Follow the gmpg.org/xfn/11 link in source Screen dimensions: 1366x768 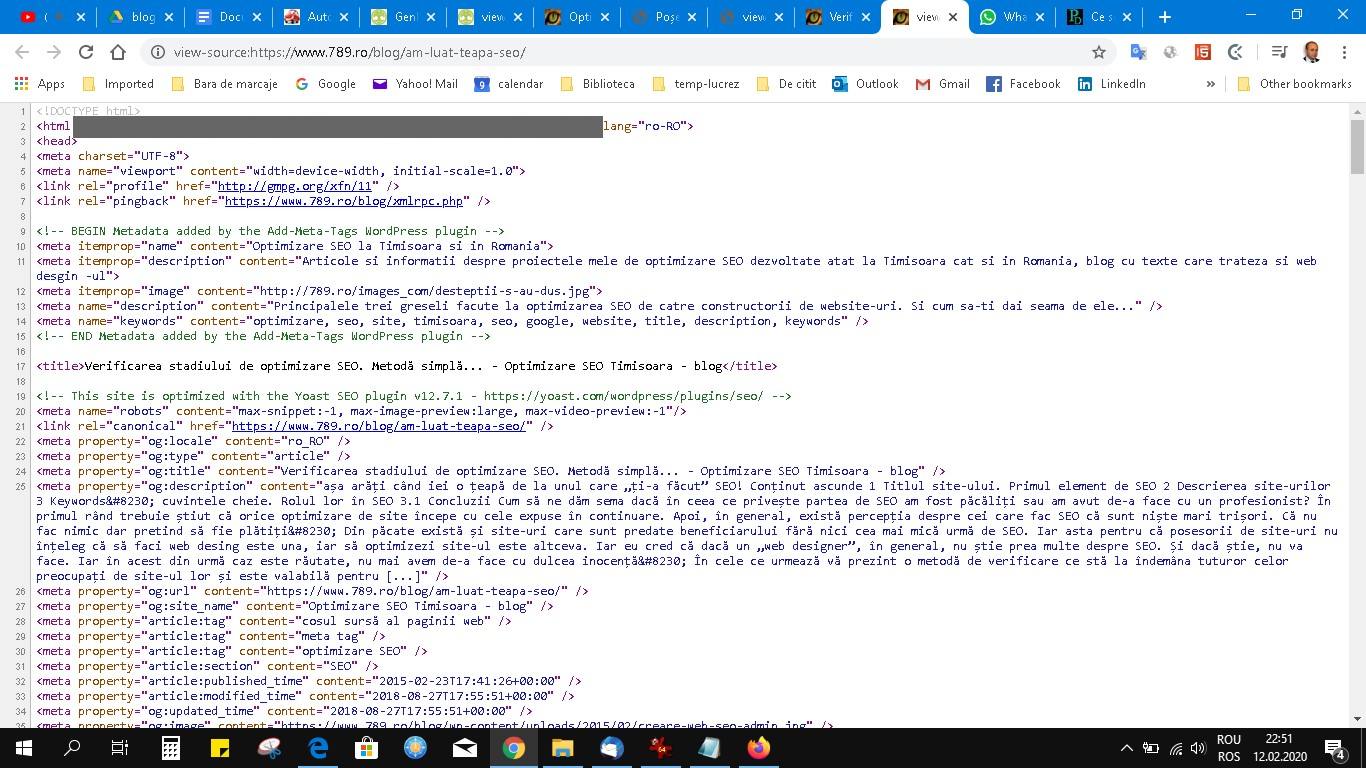pyautogui.click(x=295, y=186)
